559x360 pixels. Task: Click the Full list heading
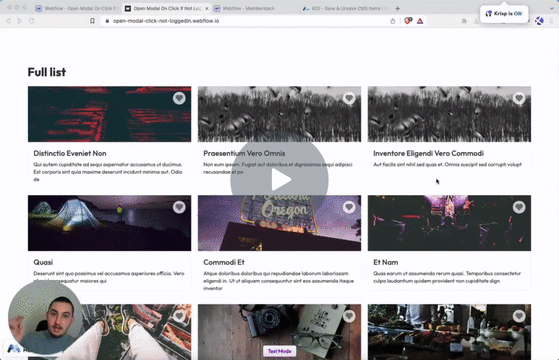[x=47, y=72]
